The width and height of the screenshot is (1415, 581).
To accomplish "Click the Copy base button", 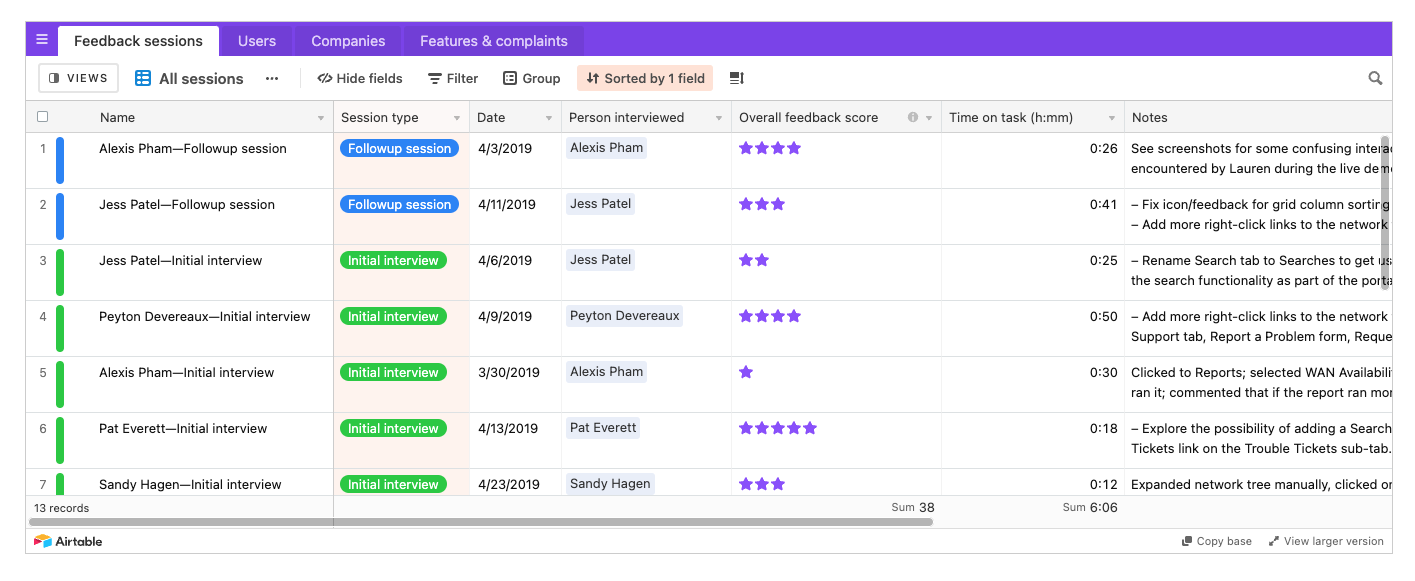I will pos(1216,541).
